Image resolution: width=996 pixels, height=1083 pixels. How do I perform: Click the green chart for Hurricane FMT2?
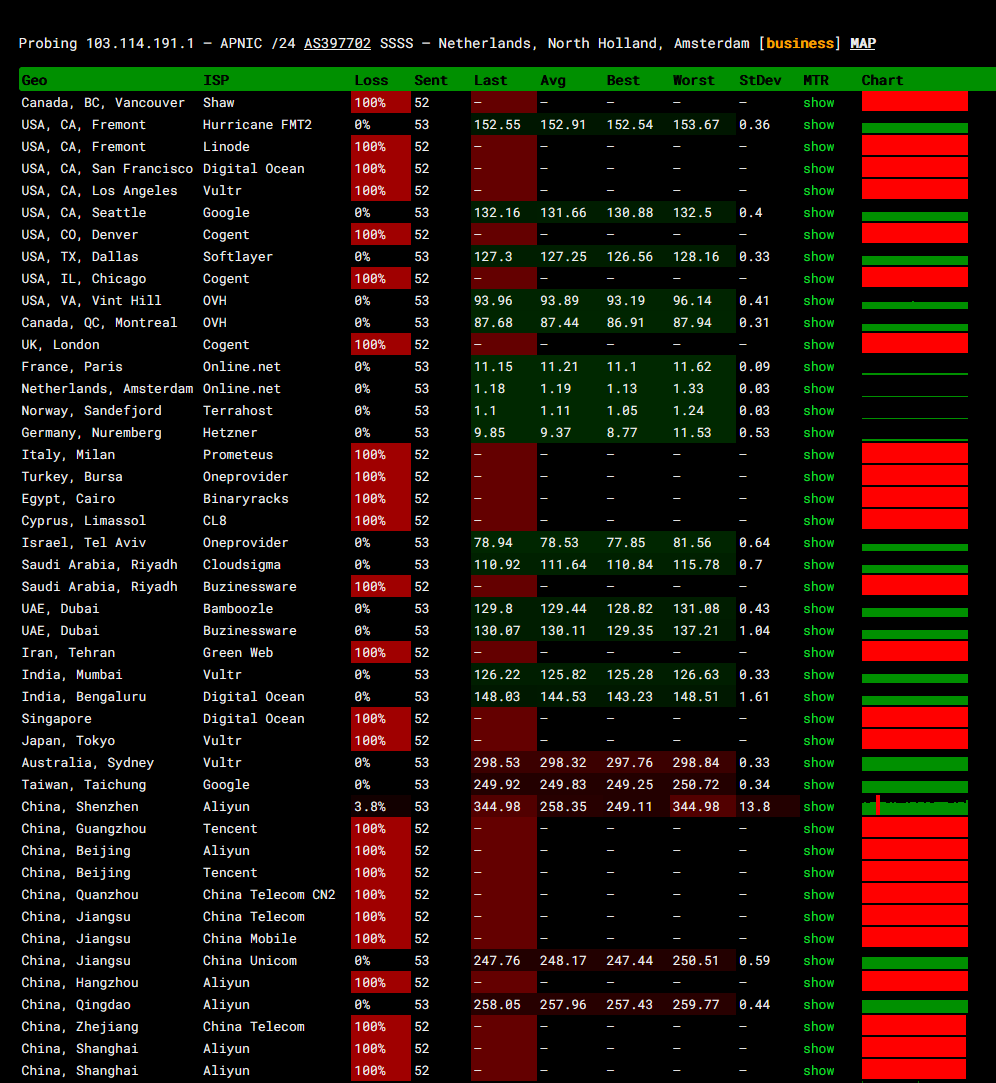pos(914,128)
